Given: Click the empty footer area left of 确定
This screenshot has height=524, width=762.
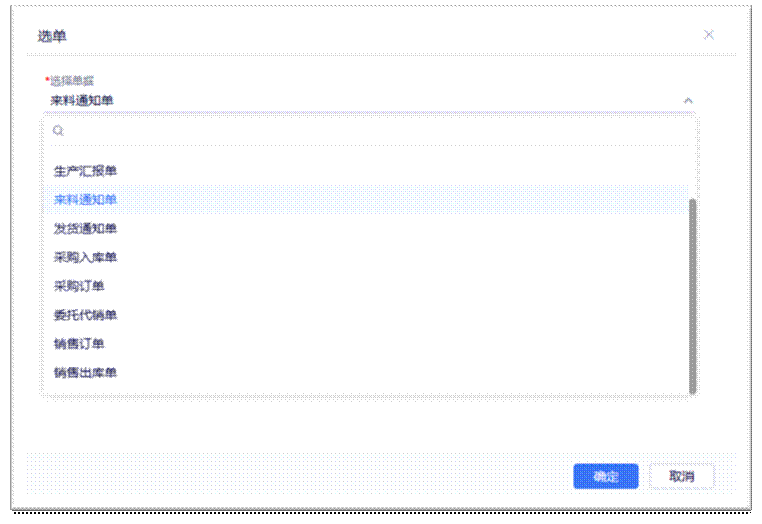Looking at the screenshot, I should [x=300, y=476].
